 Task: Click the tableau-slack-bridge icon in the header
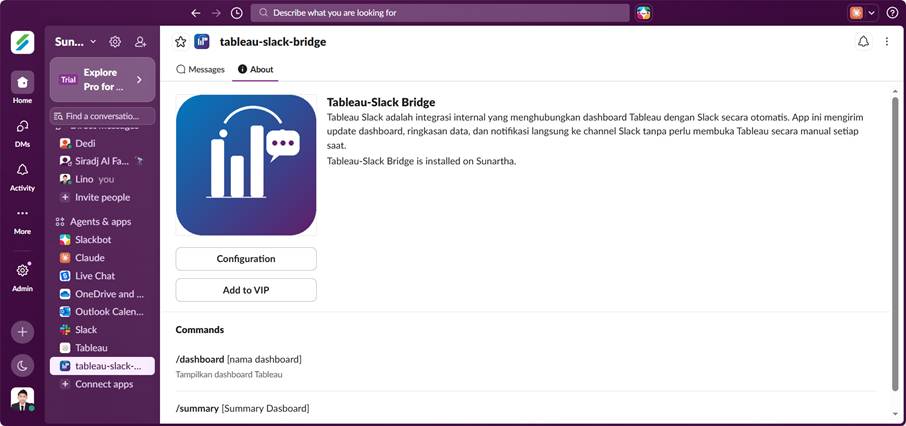(202, 42)
